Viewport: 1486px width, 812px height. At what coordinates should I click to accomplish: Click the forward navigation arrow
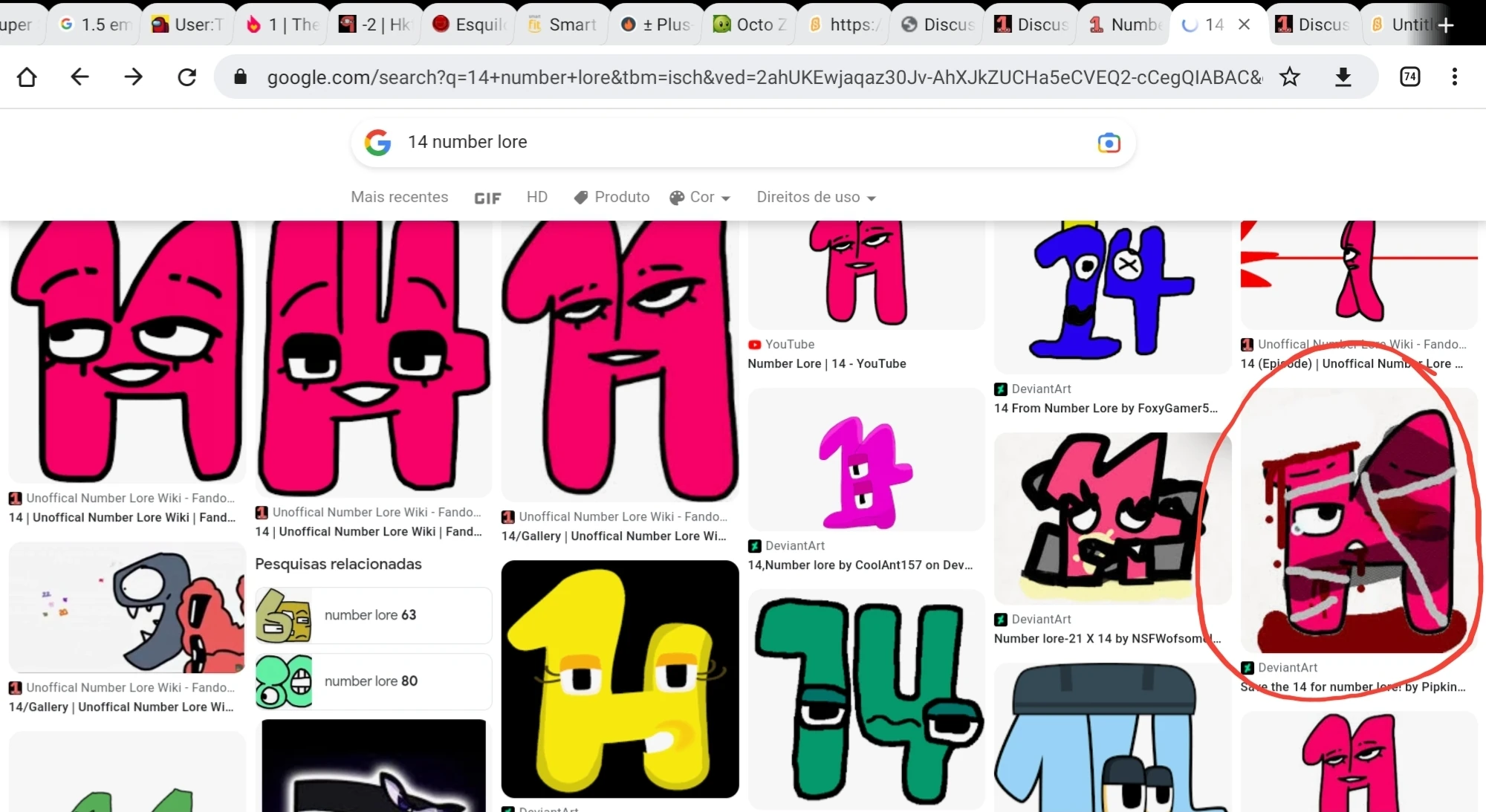point(133,77)
